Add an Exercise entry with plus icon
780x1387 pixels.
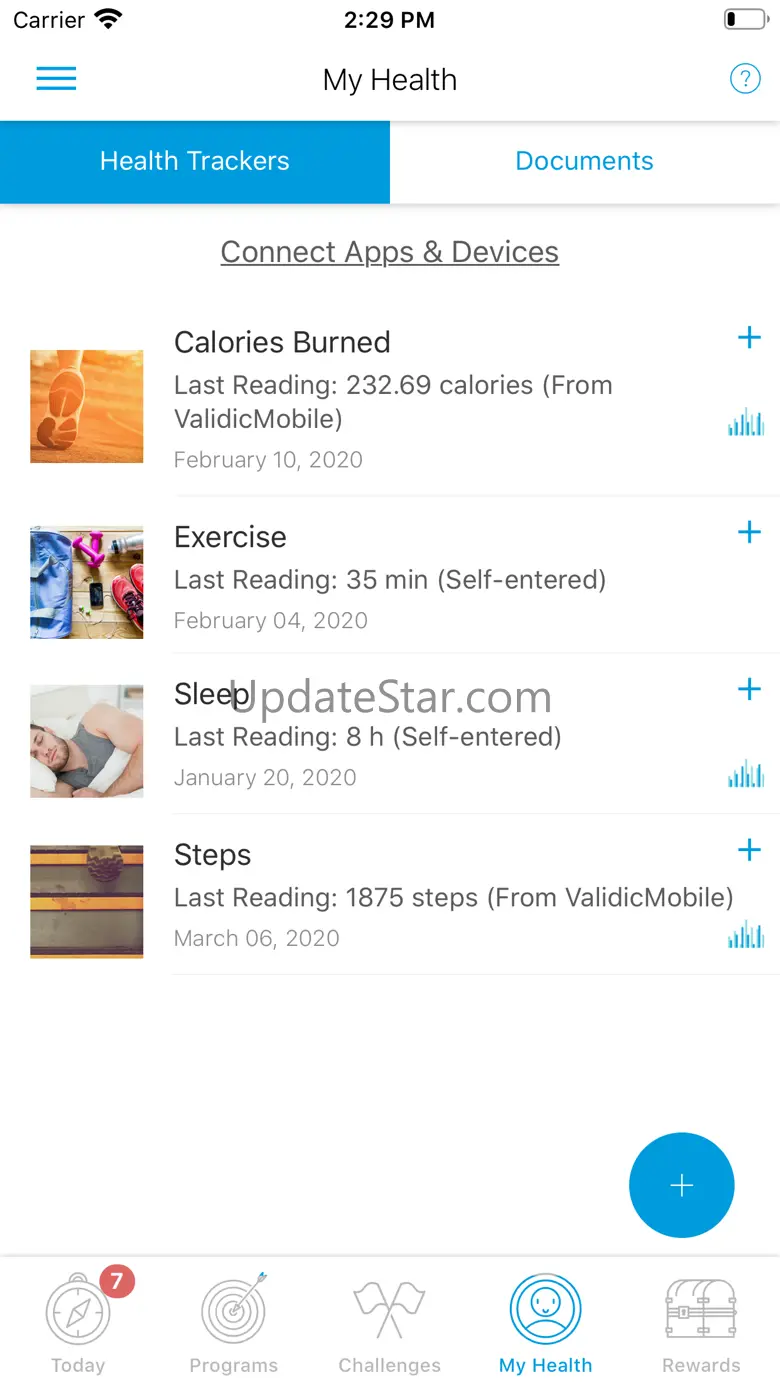pyautogui.click(x=749, y=532)
